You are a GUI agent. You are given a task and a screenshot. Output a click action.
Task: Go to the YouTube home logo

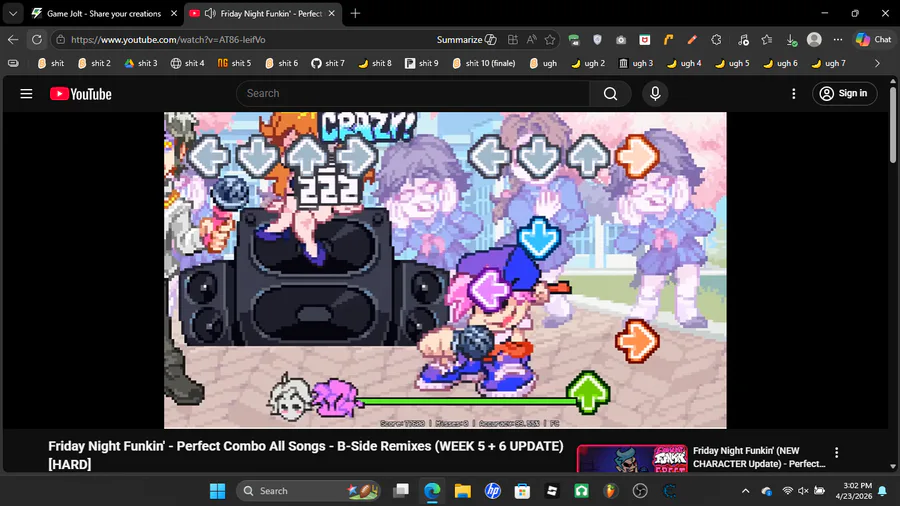click(x=81, y=94)
